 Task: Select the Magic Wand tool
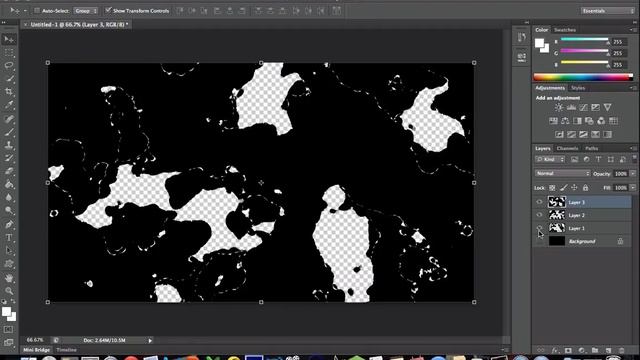(9, 78)
